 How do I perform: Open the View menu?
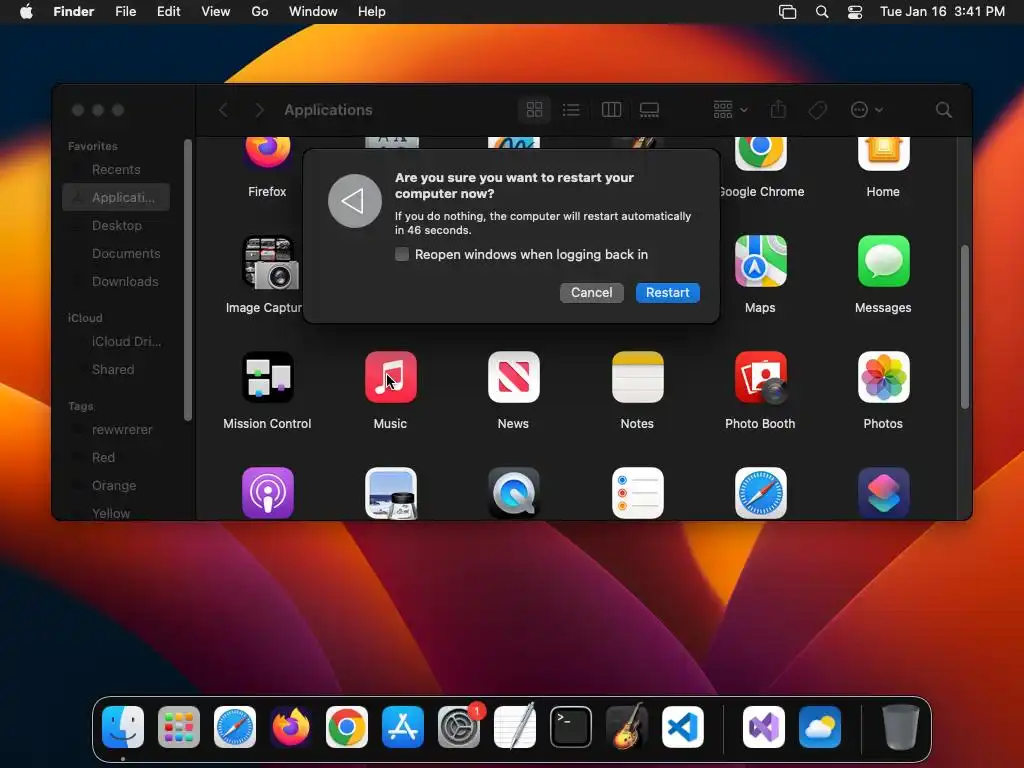[x=216, y=12]
